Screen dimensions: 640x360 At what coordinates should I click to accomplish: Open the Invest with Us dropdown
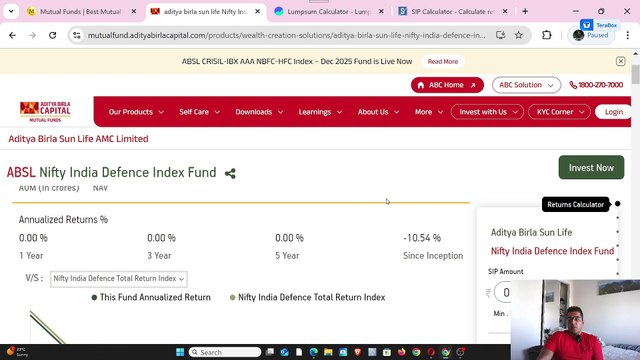click(487, 112)
